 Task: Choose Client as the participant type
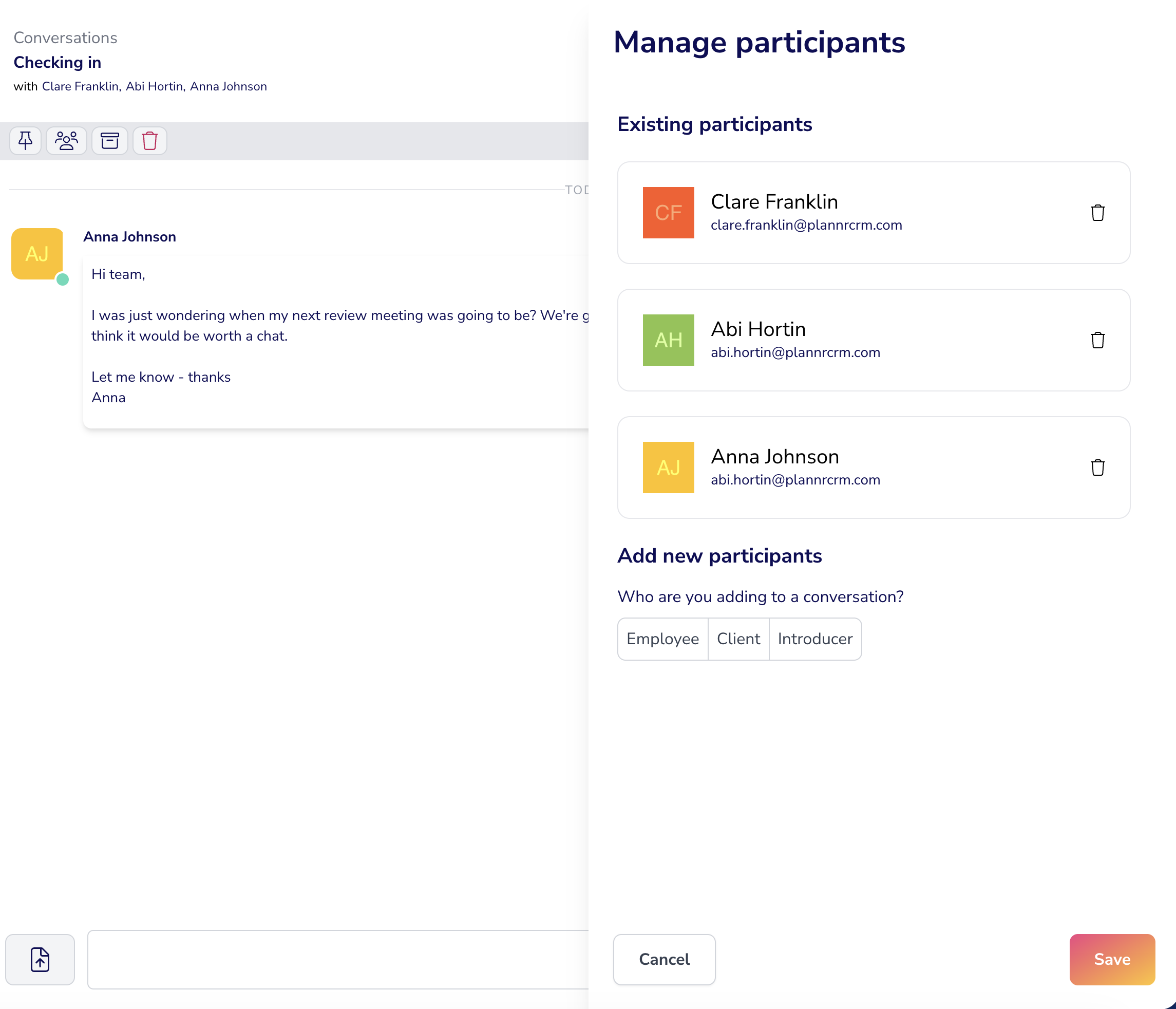(x=738, y=639)
